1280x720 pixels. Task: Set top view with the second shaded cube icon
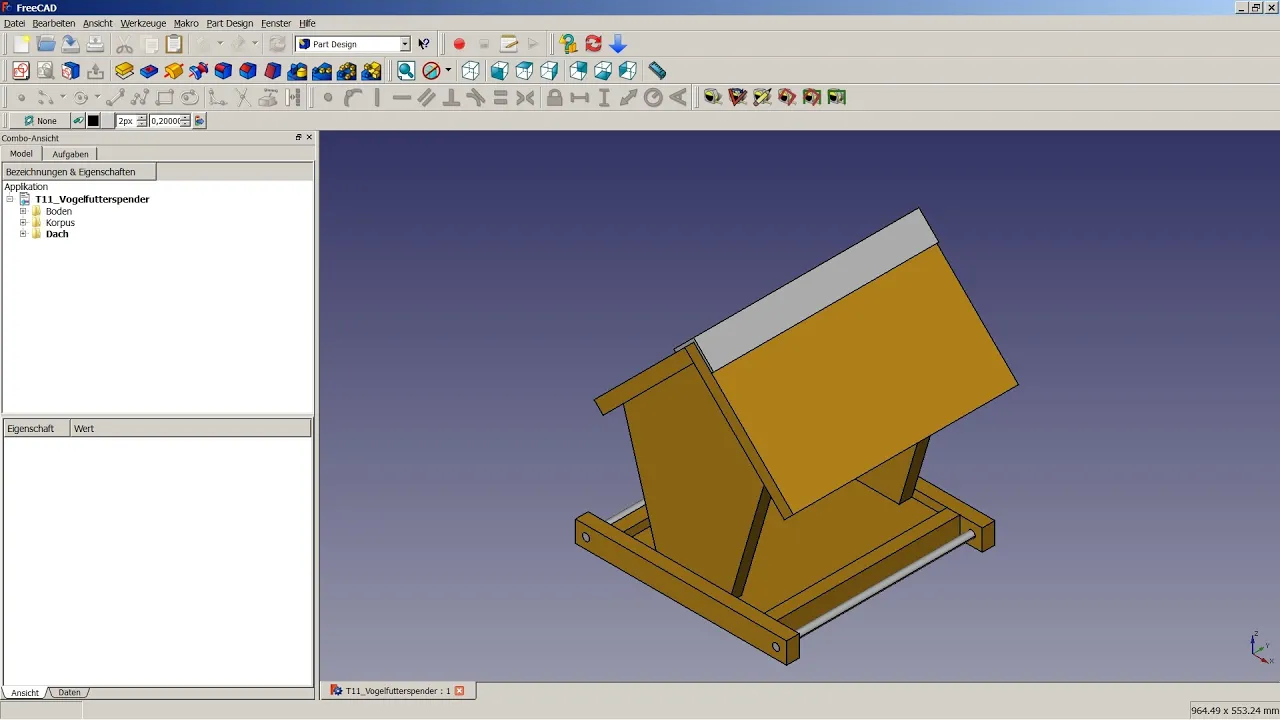(524, 71)
